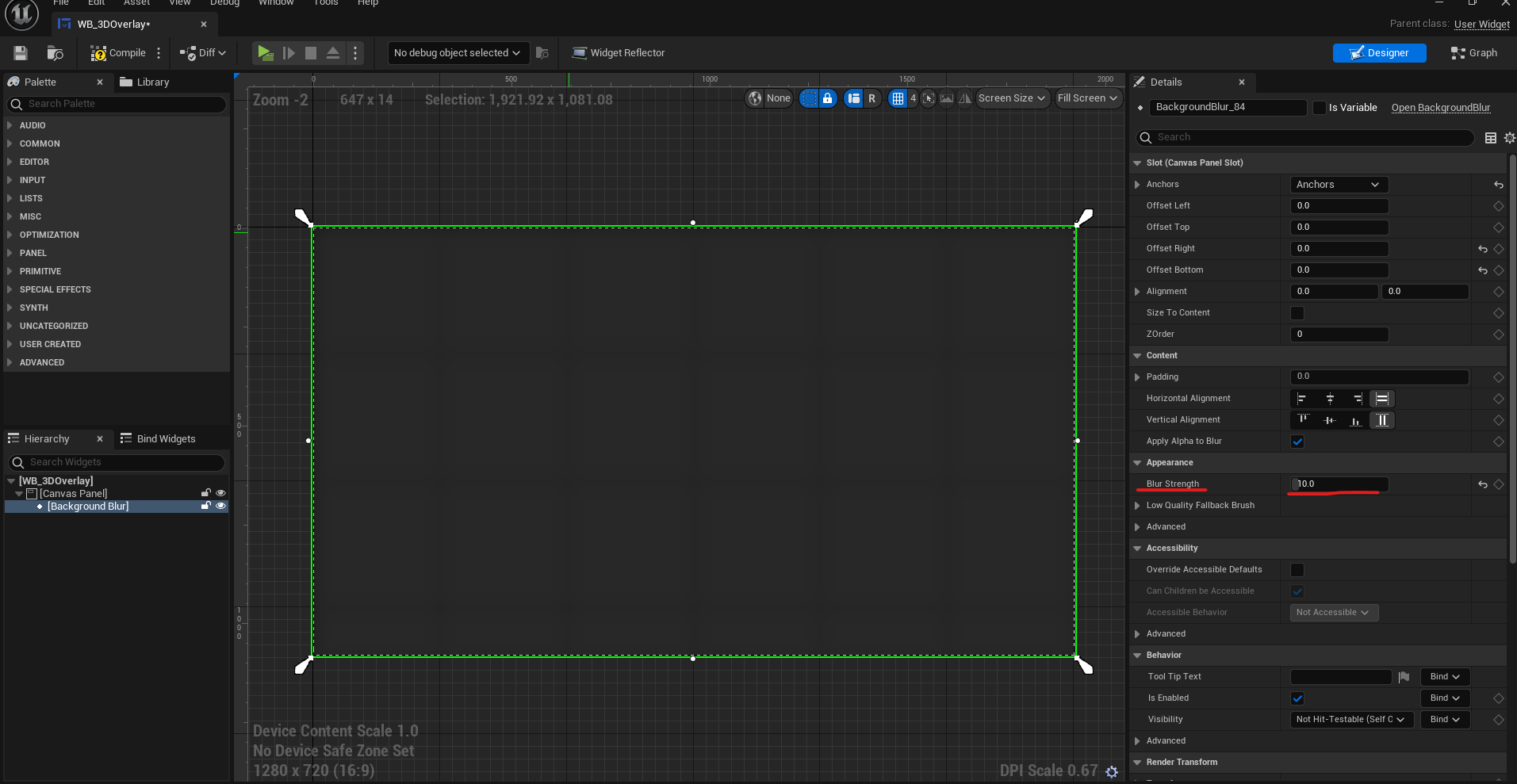
Task: Open compile options three-dot menu
Action: [159, 53]
